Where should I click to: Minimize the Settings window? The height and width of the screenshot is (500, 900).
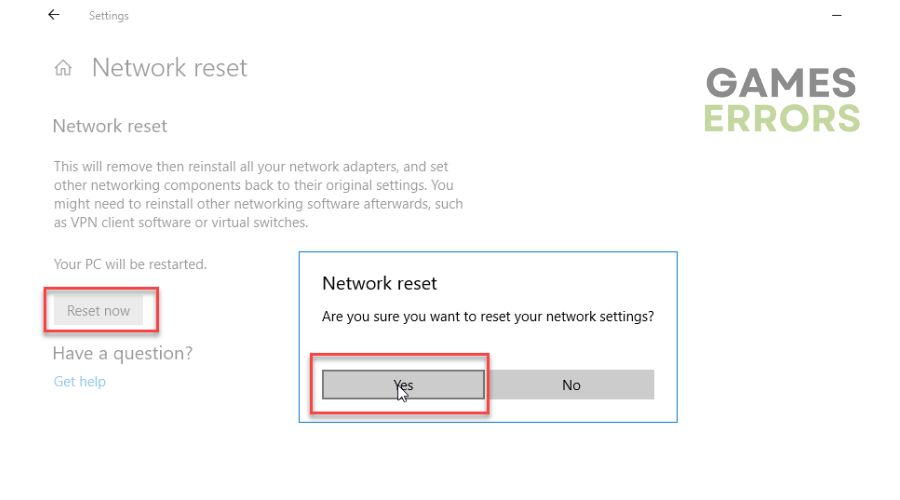coord(837,16)
